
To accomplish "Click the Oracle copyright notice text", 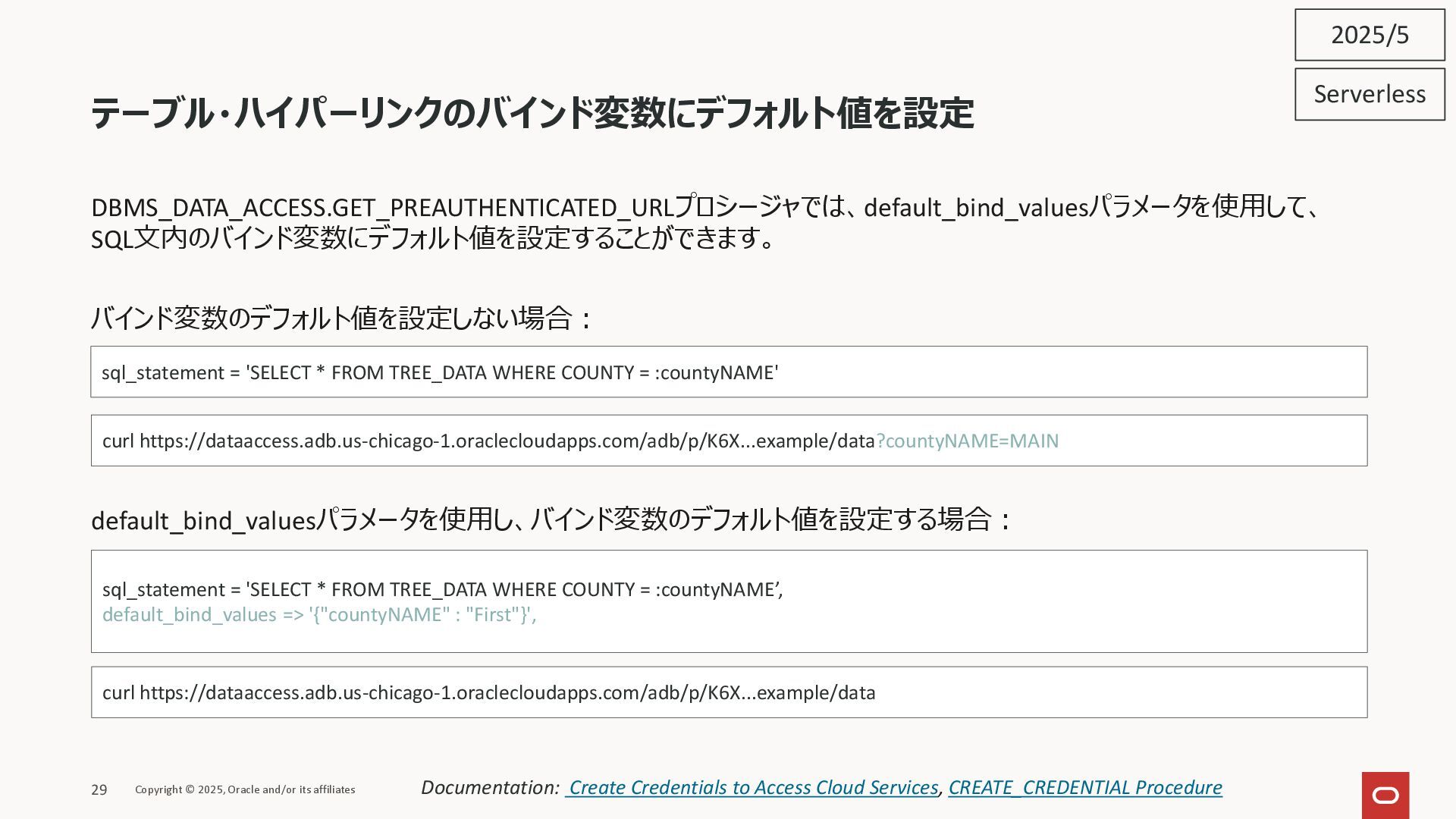I will point(245,789).
